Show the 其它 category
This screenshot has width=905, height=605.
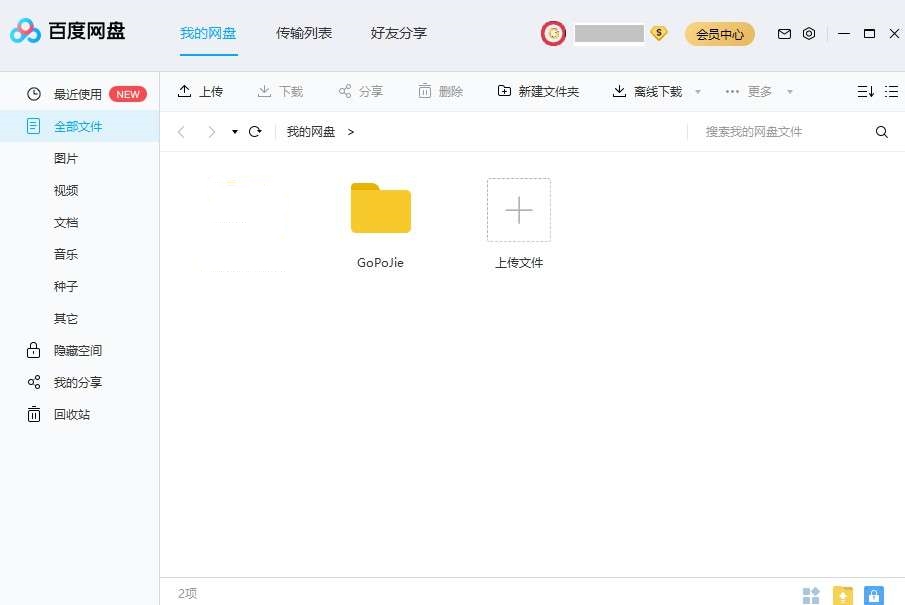66,319
